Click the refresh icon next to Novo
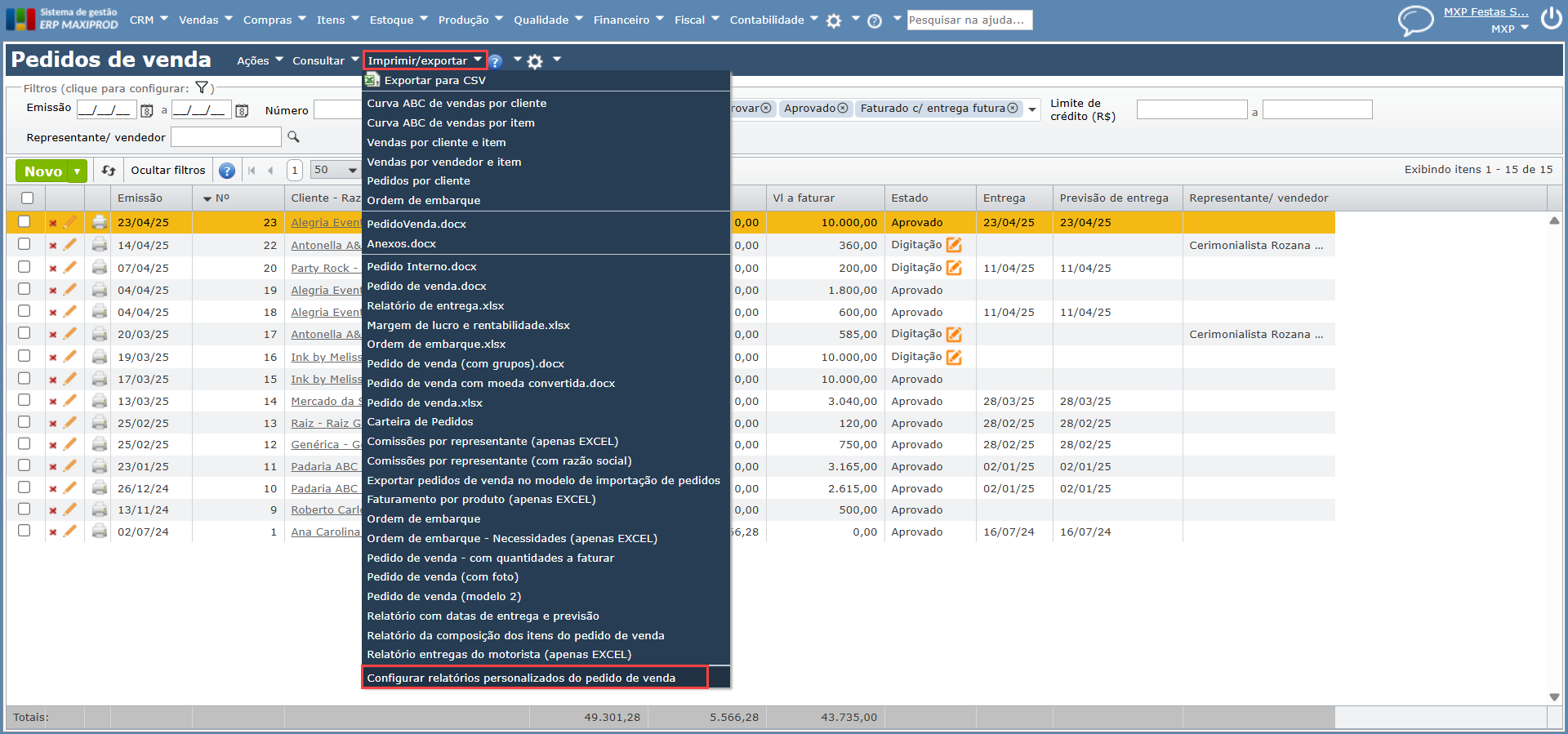Image resolution: width=1568 pixels, height=734 pixels. tap(109, 171)
